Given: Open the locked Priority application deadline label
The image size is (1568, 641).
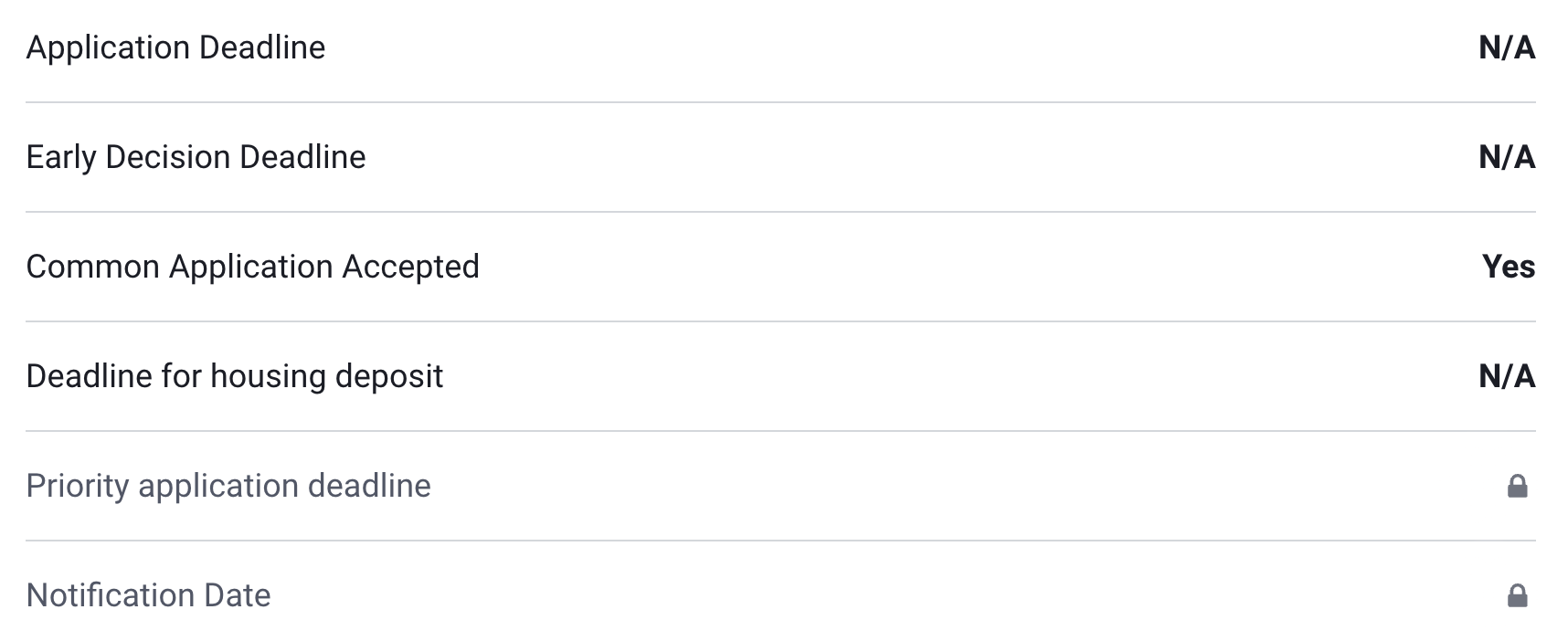Looking at the screenshot, I should [x=228, y=486].
